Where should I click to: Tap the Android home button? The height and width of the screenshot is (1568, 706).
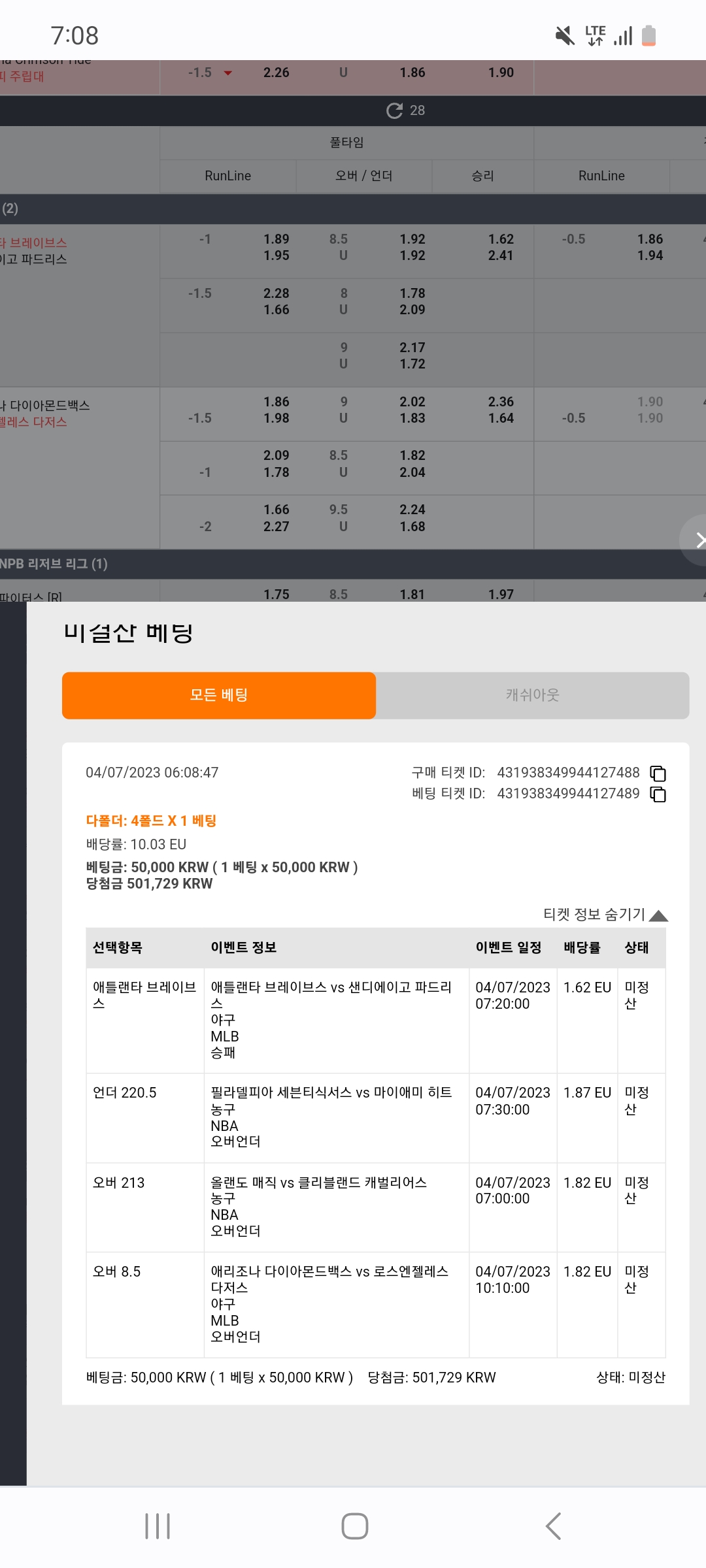[354, 1526]
